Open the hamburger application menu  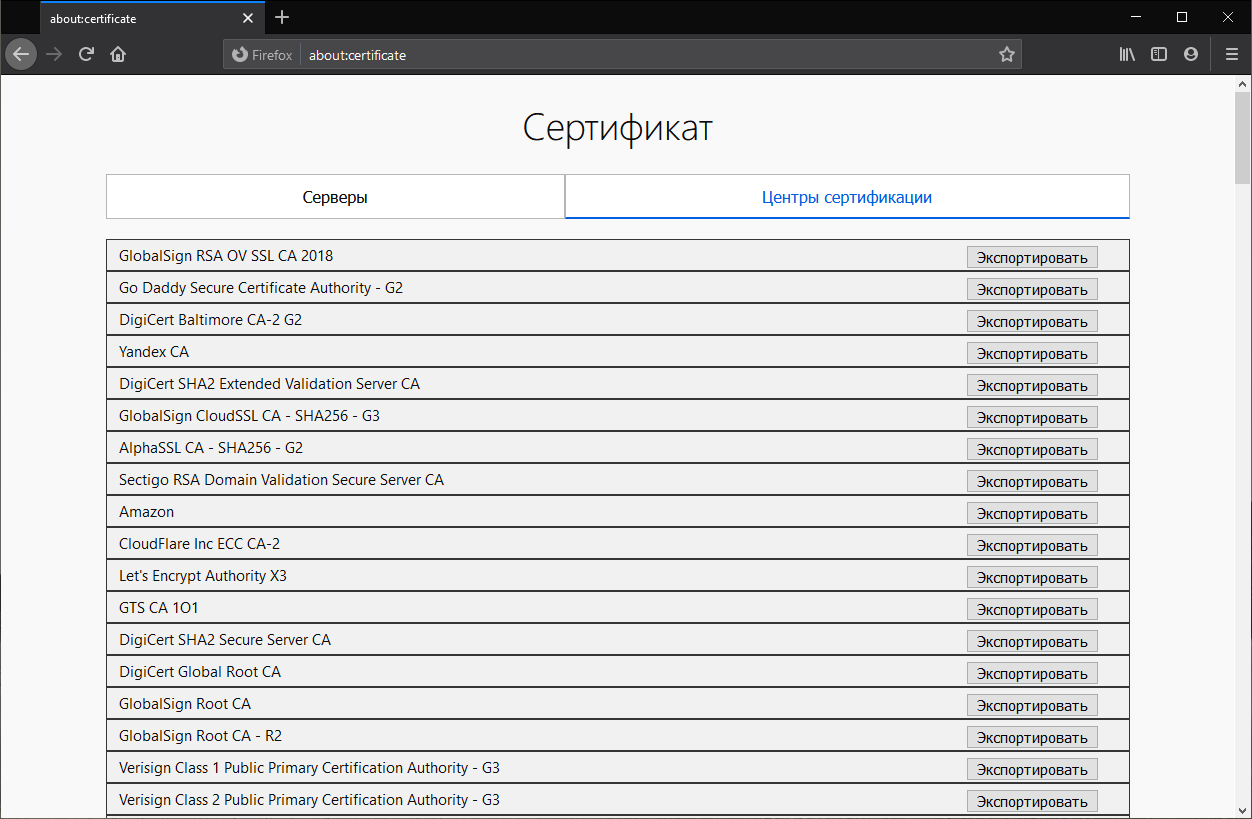click(1232, 54)
